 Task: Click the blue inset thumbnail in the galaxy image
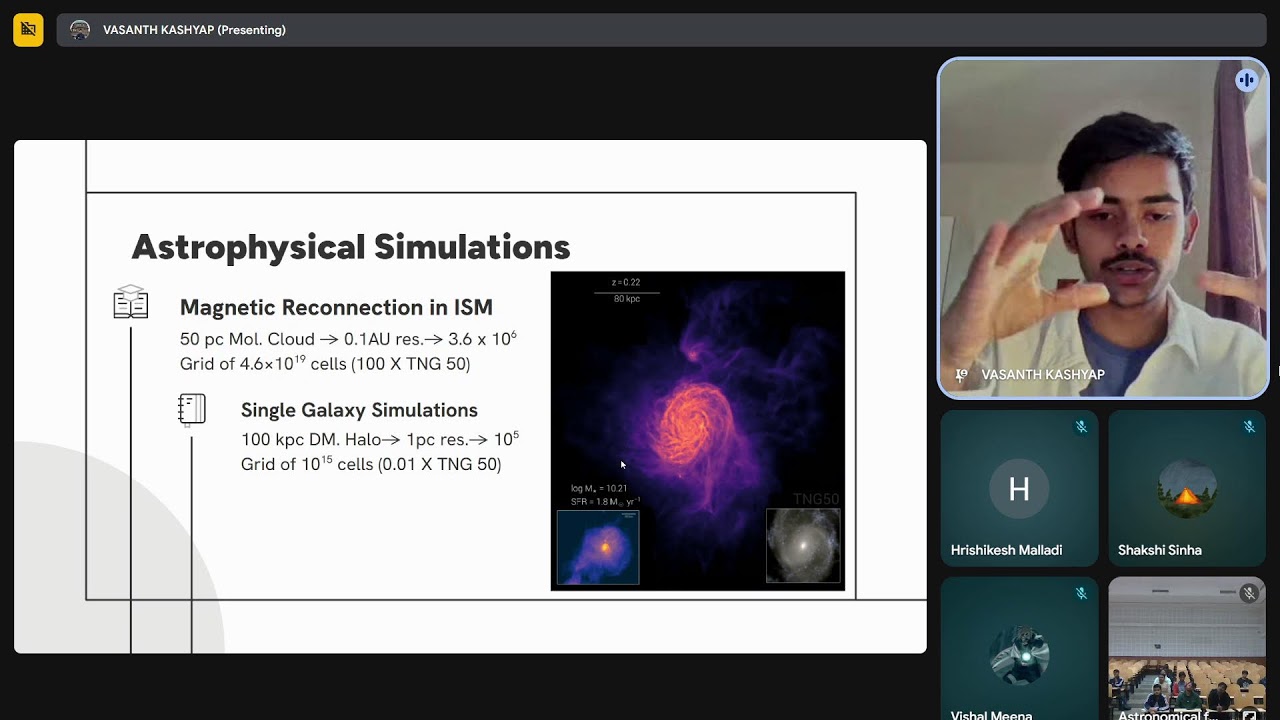pyautogui.click(x=598, y=547)
